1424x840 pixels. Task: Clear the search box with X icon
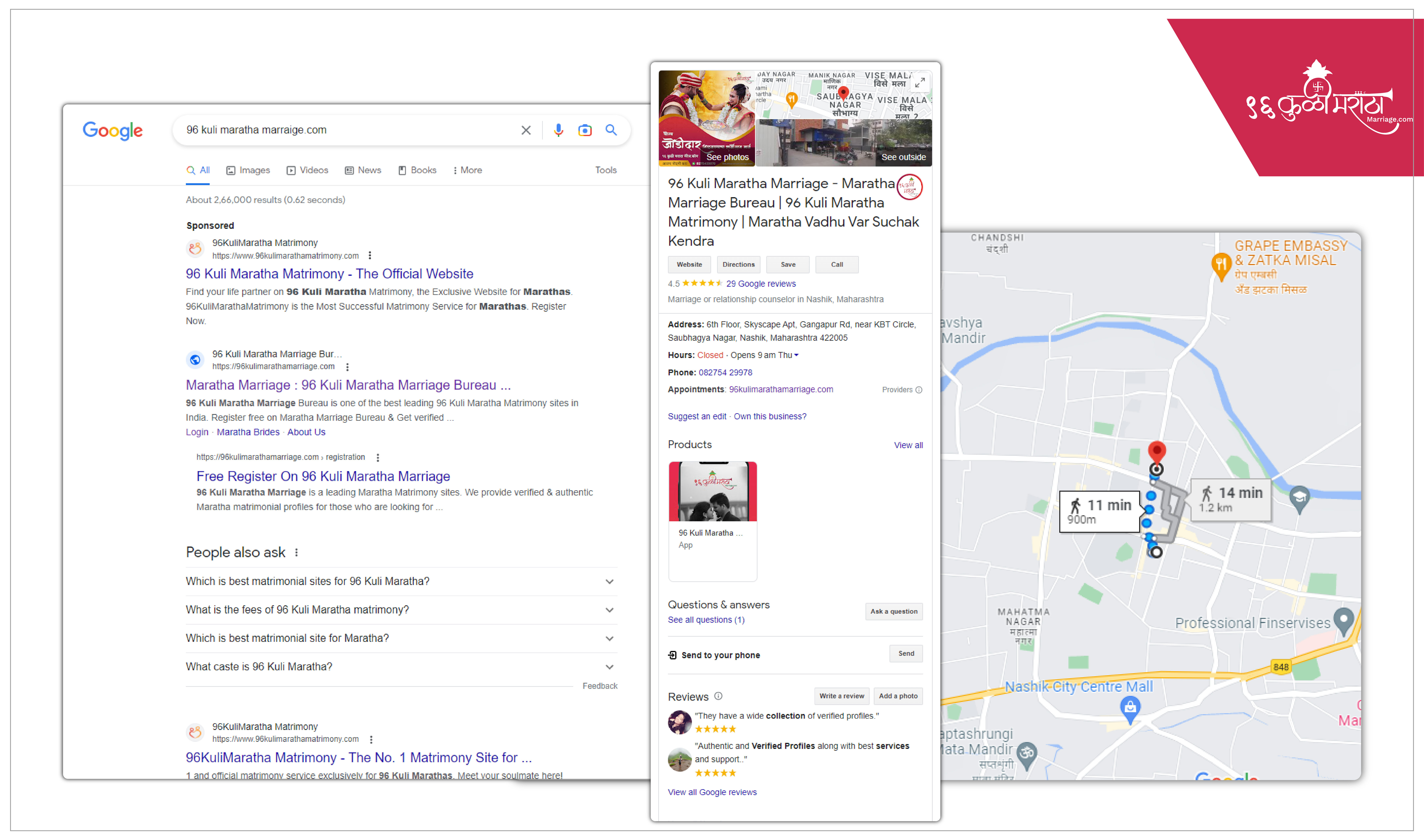[x=526, y=130]
